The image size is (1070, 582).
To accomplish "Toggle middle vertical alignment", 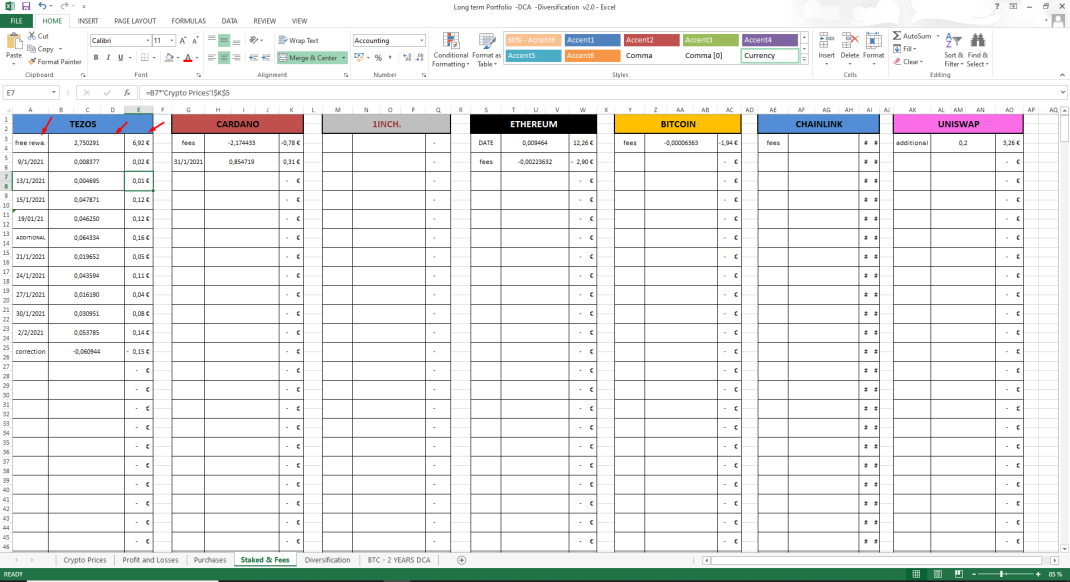I will pos(224,40).
